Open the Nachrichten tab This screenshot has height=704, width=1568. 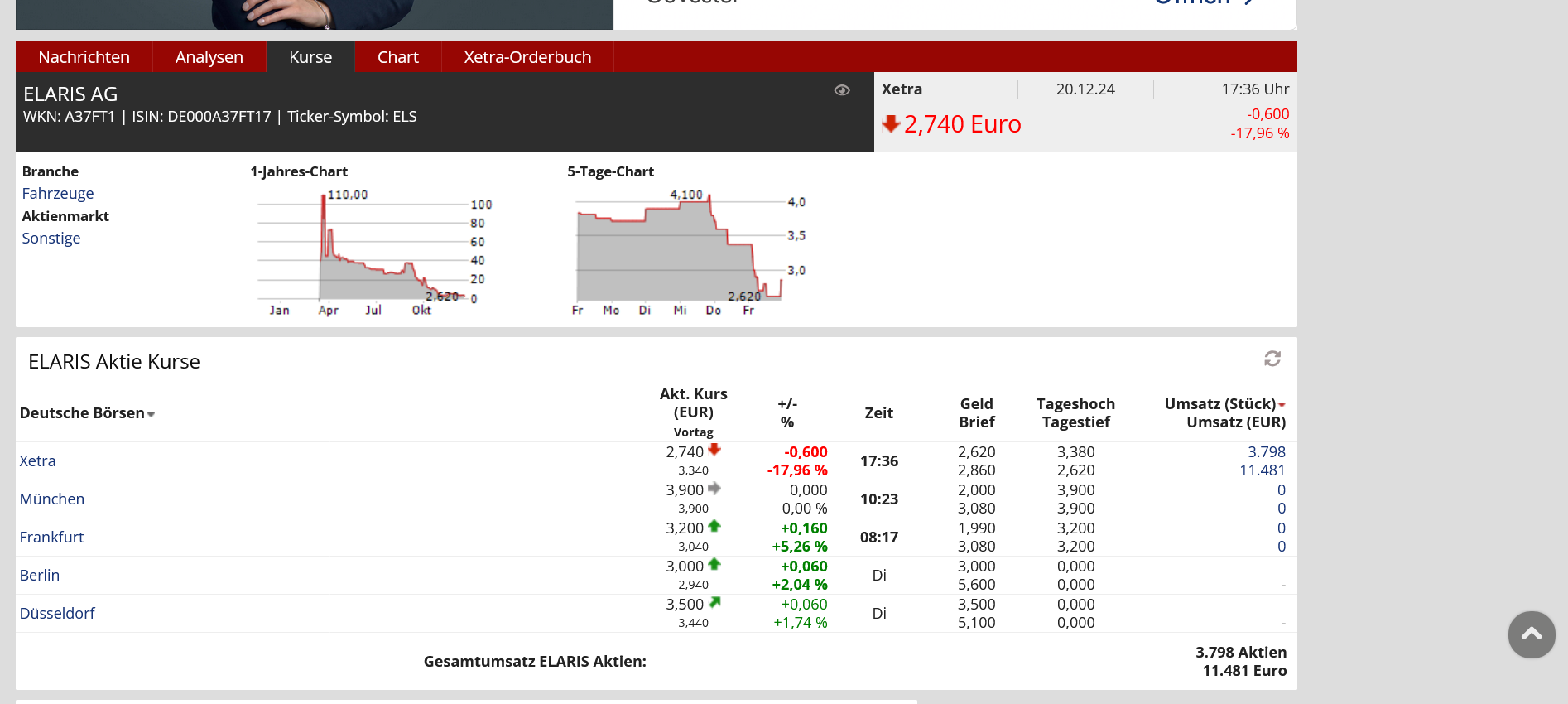click(84, 57)
